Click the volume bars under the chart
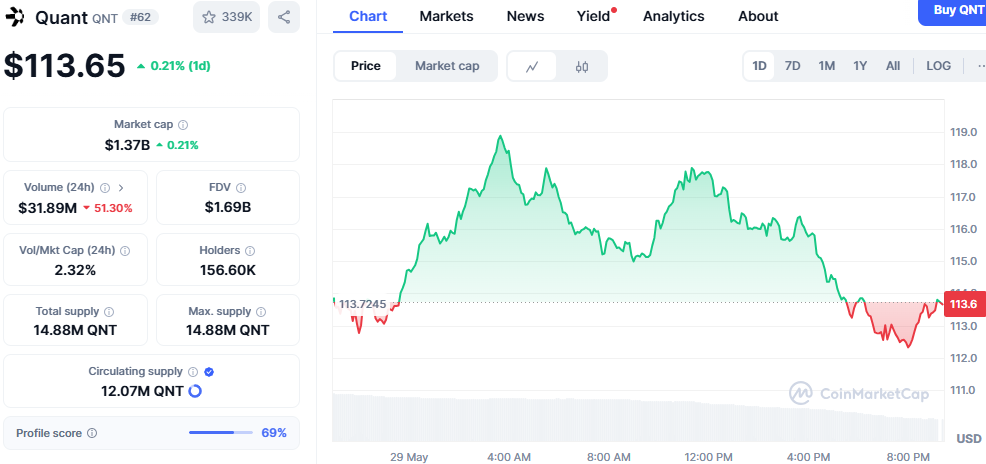This screenshot has height=464, width=986. coord(638,417)
